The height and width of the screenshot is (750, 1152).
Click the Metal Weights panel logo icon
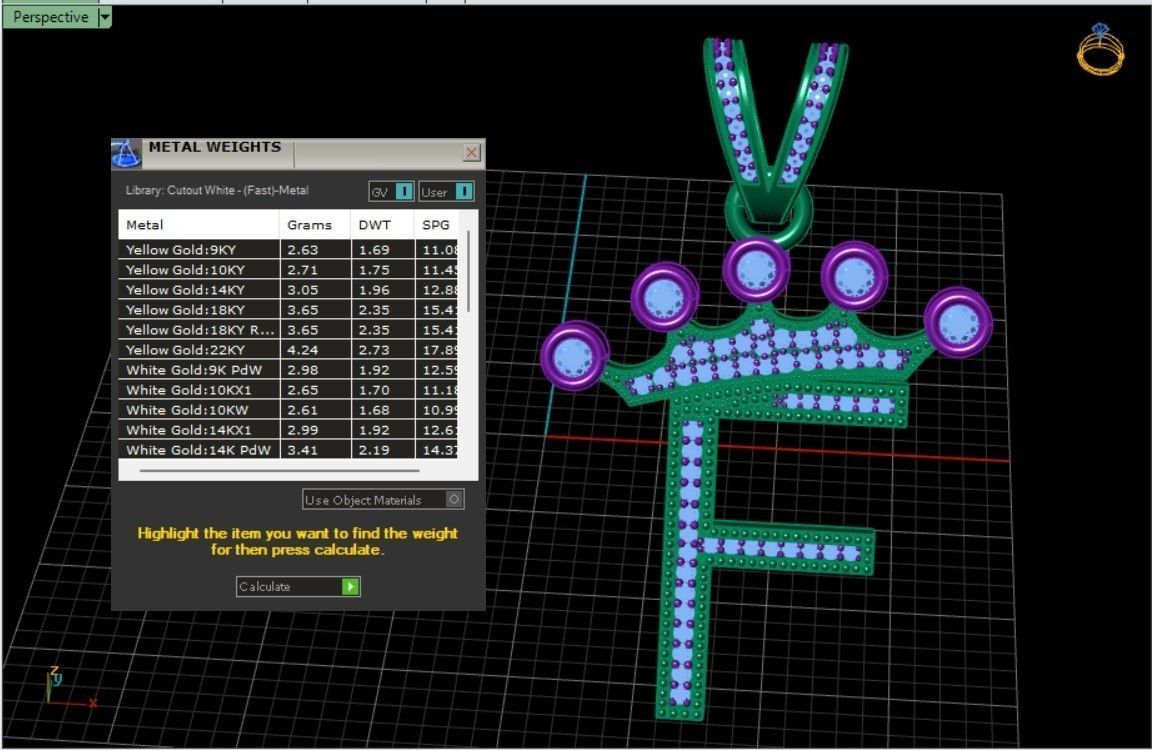coord(126,154)
